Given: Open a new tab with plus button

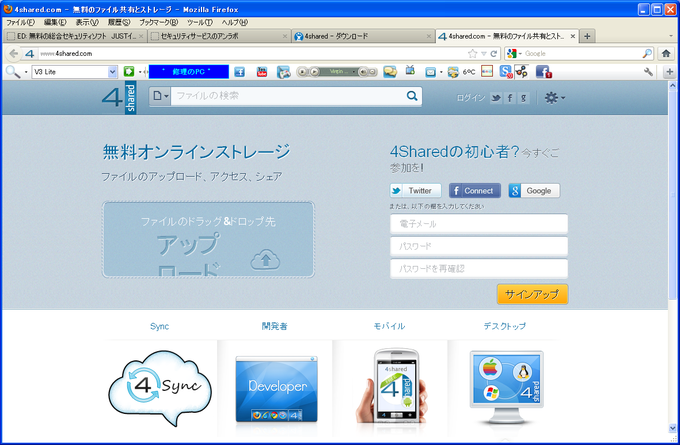Looking at the screenshot, I should [x=587, y=36].
